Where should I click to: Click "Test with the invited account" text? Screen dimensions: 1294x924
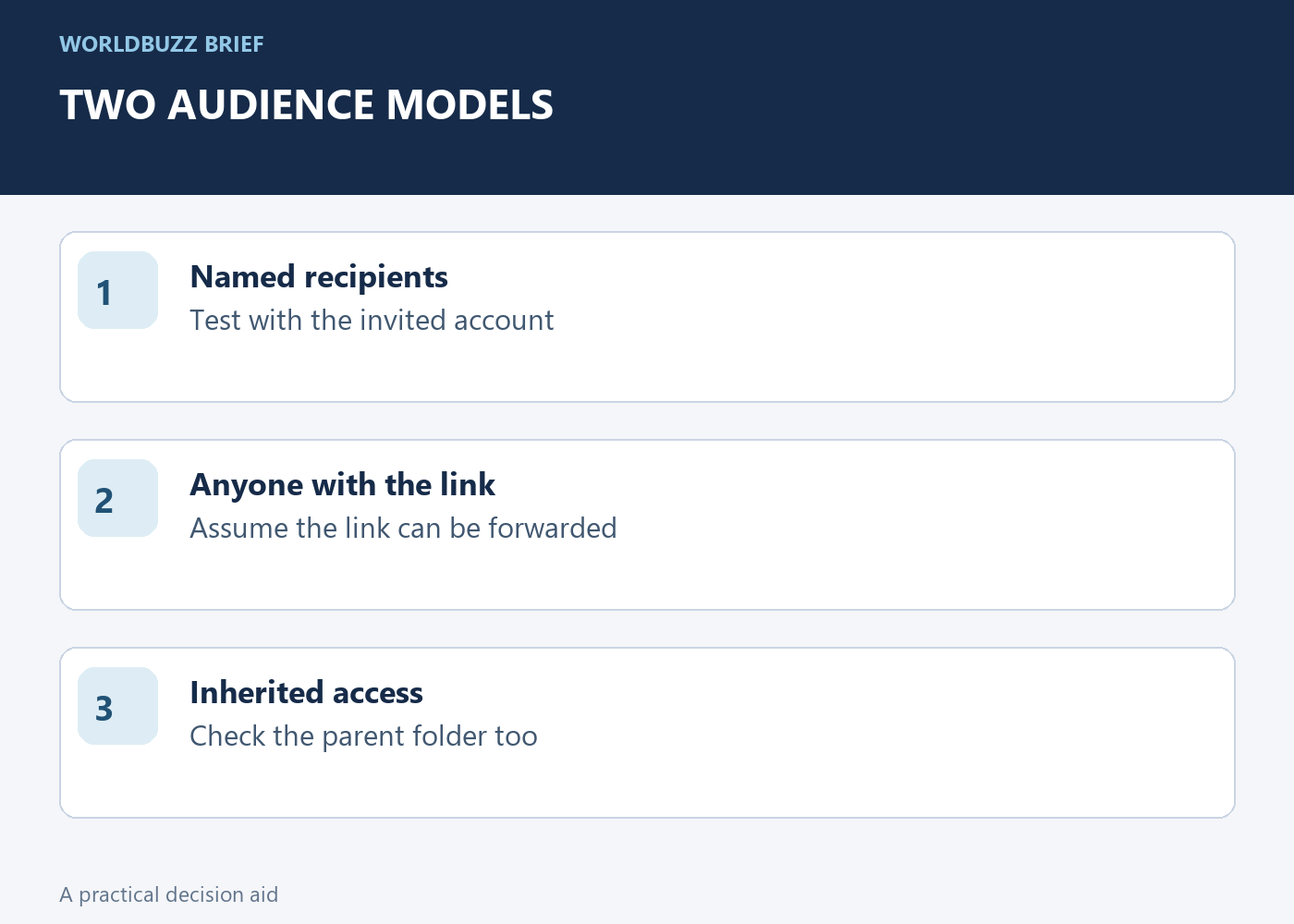point(372,321)
